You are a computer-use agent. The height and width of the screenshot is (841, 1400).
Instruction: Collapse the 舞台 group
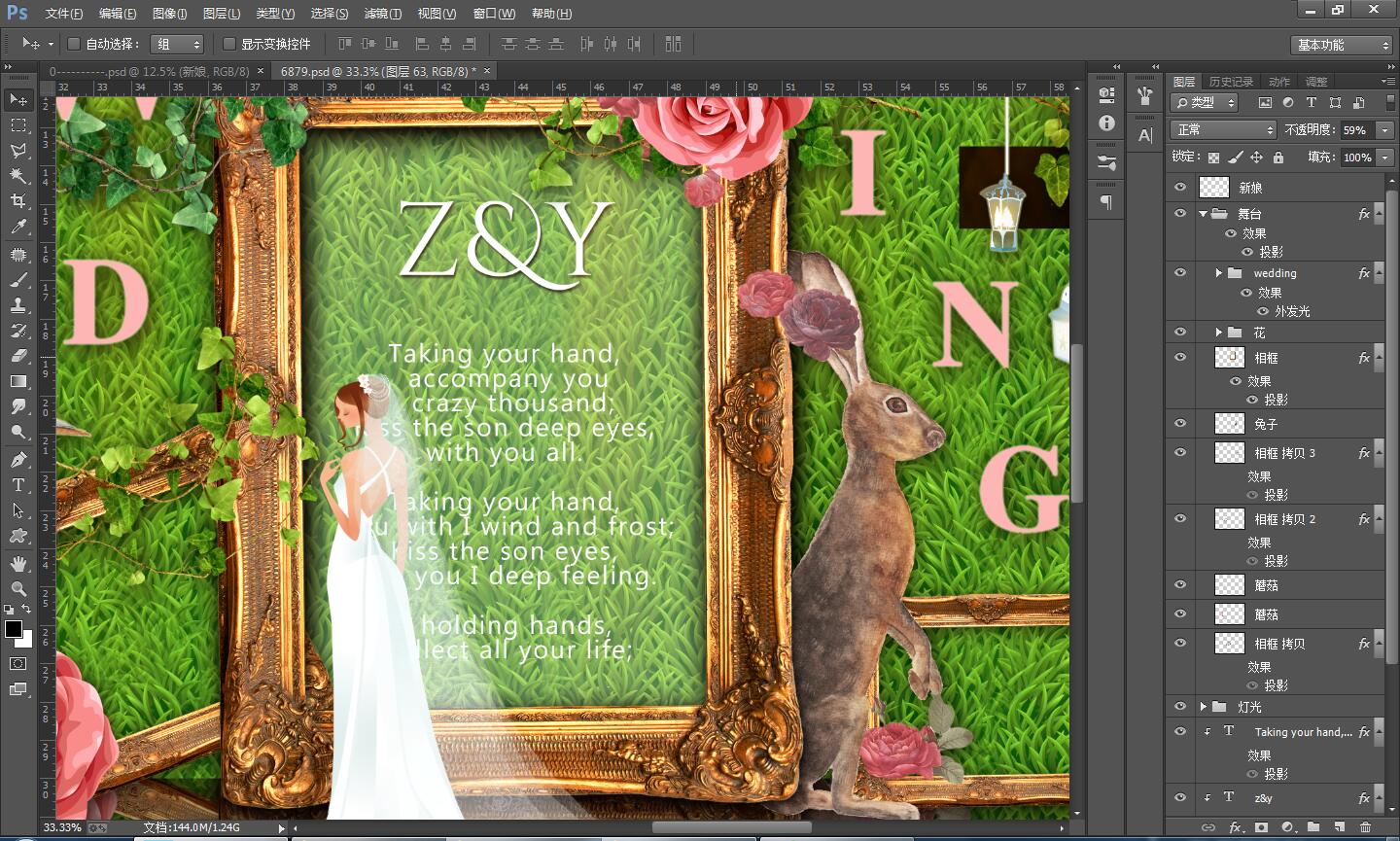pyautogui.click(x=1204, y=213)
